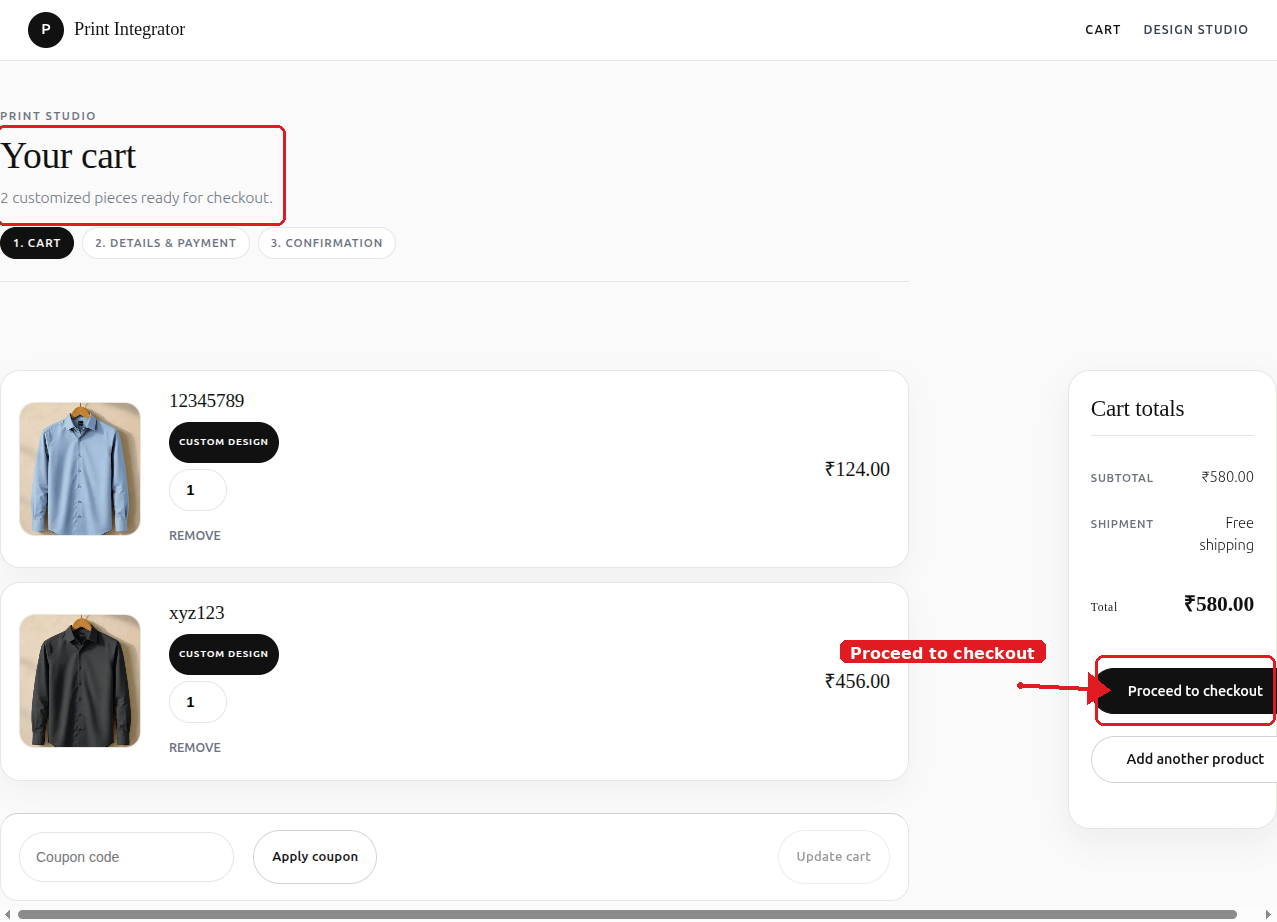This screenshot has height=922, width=1277.
Task: Click the scrollbar left arrow
Action: click(7, 914)
